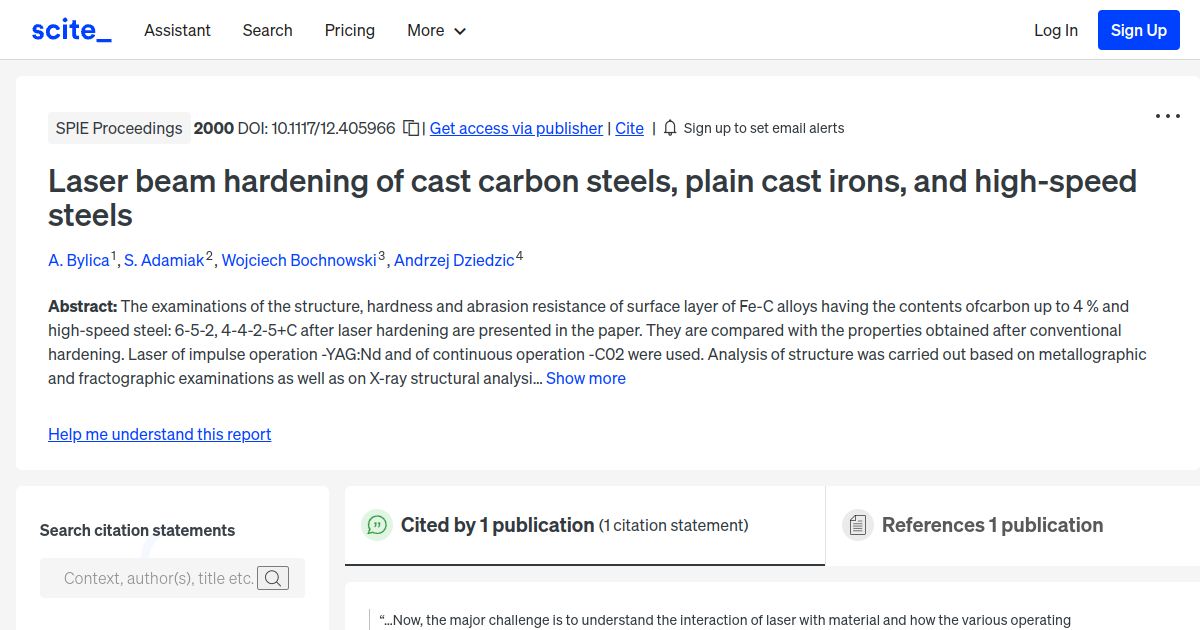Viewport: 1200px width, 630px height.
Task: Click the Cite link
Action: pyautogui.click(x=629, y=128)
